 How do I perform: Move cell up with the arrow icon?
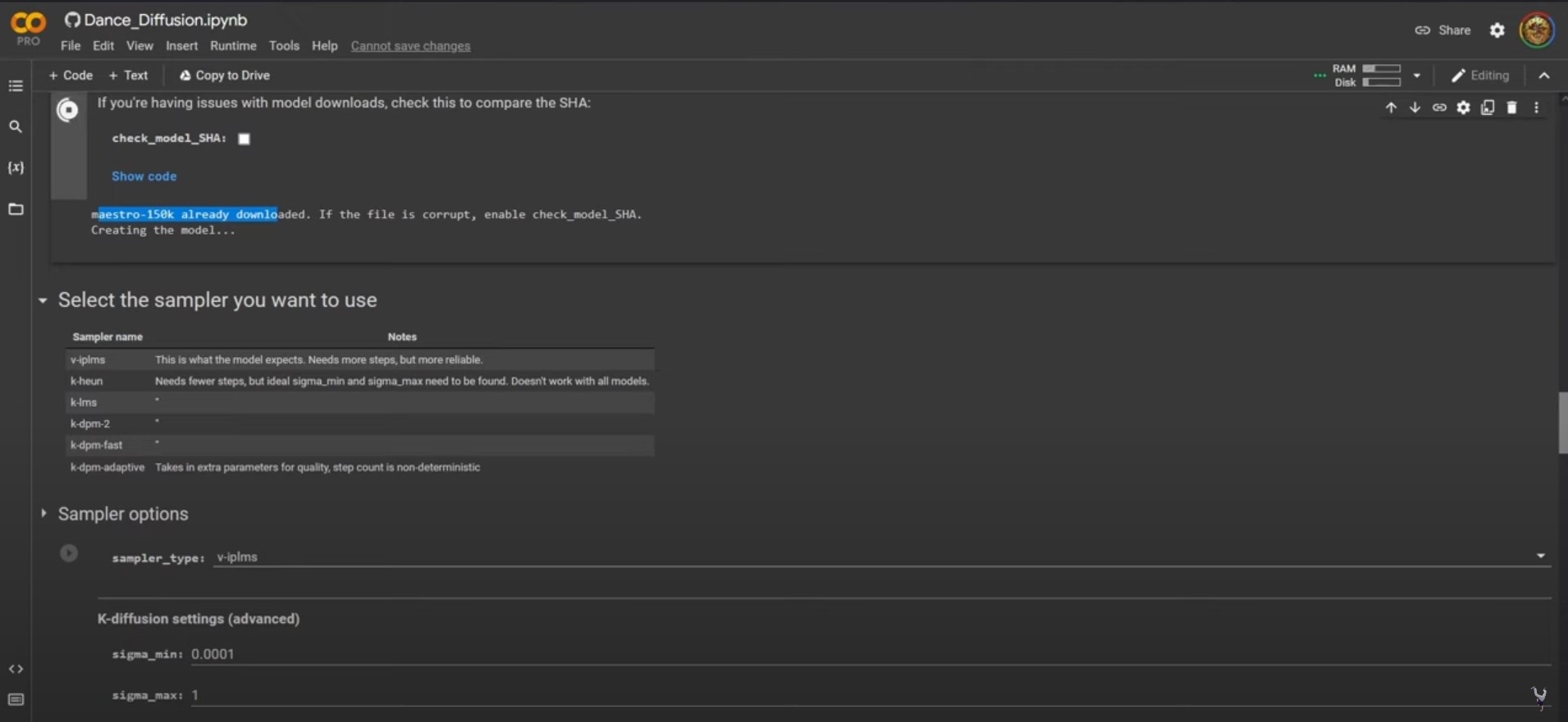[1391, 107]
